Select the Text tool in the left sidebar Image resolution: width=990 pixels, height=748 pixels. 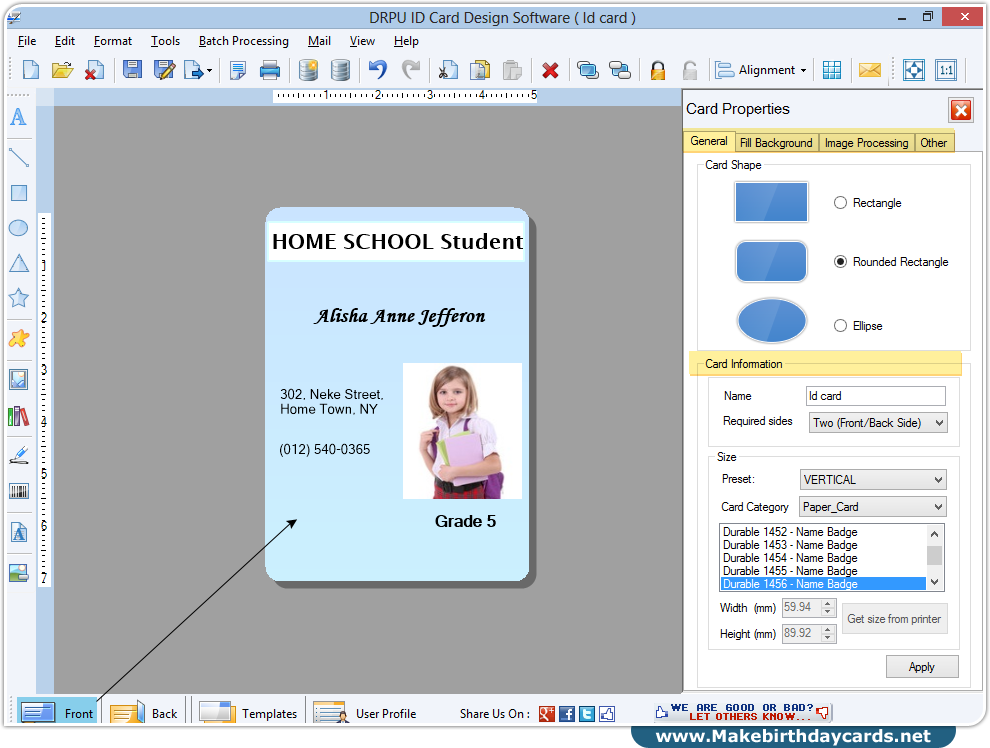19,117
